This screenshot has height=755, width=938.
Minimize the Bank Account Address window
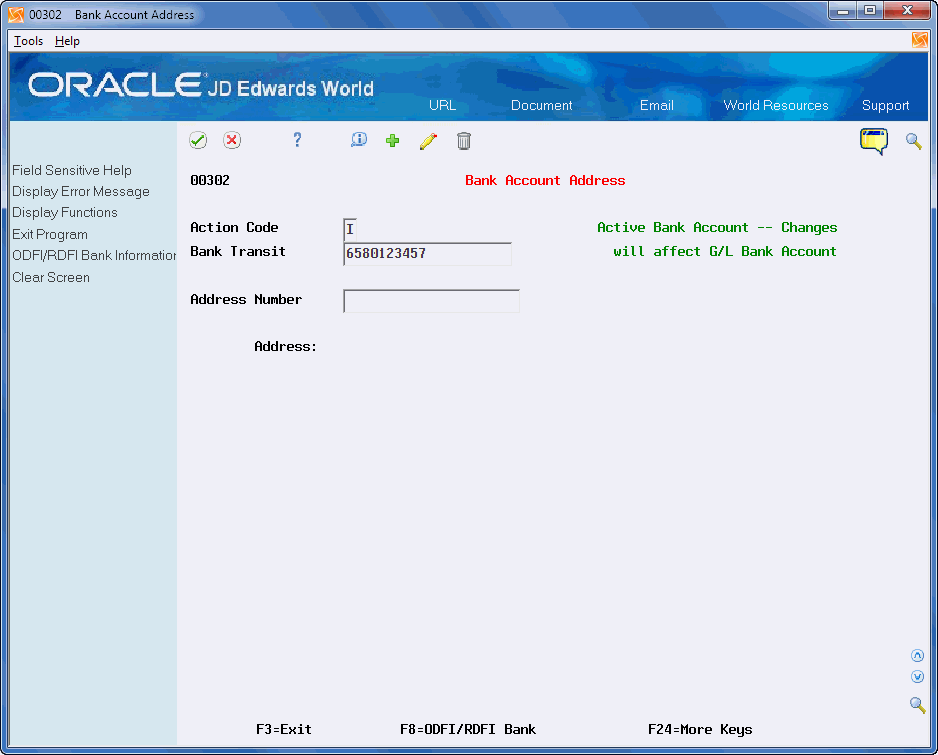tap(843, 11)
